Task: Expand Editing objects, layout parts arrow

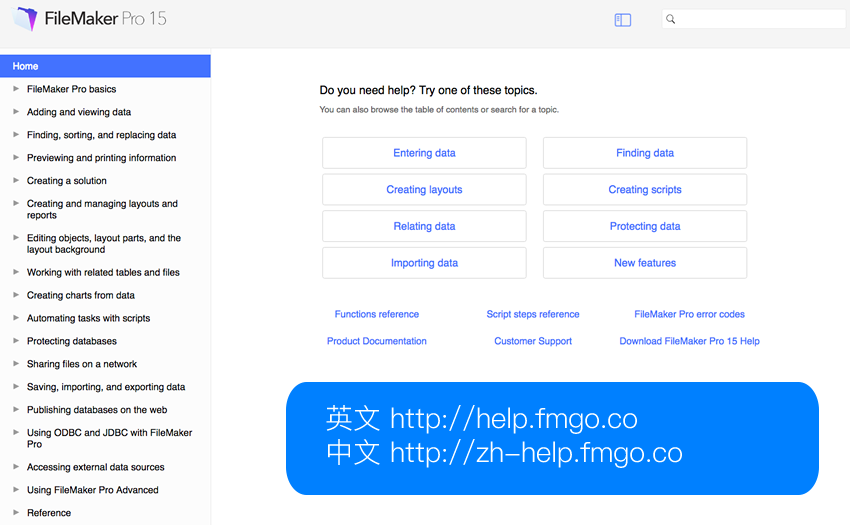Action: (x=16, y=237)
